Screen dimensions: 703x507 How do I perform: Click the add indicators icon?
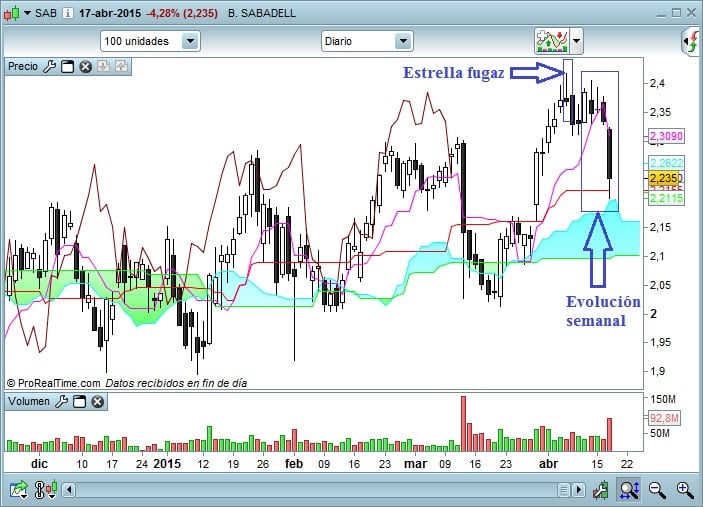point(552,41)
